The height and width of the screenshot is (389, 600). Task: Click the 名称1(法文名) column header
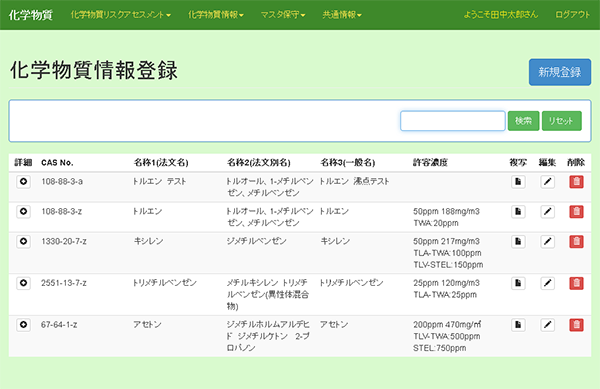[161, 163]
